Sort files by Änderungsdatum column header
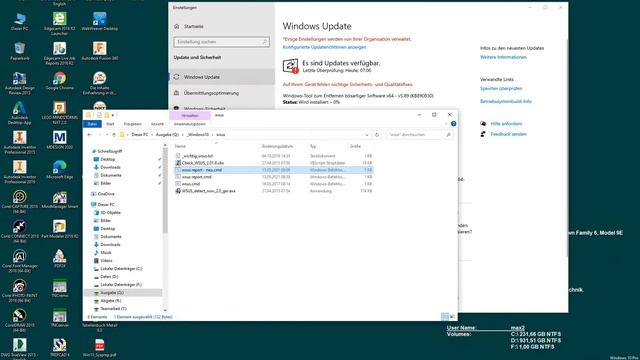 pos(277,146)
